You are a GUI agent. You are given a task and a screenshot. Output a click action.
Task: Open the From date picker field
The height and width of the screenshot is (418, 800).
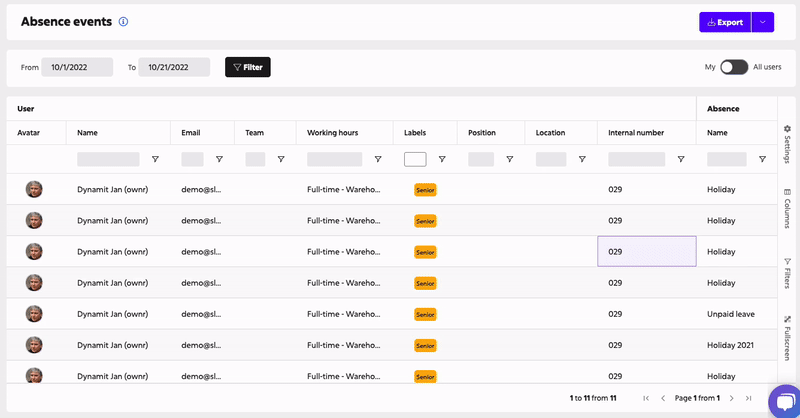pyautogui.click(x=77, y=67)
